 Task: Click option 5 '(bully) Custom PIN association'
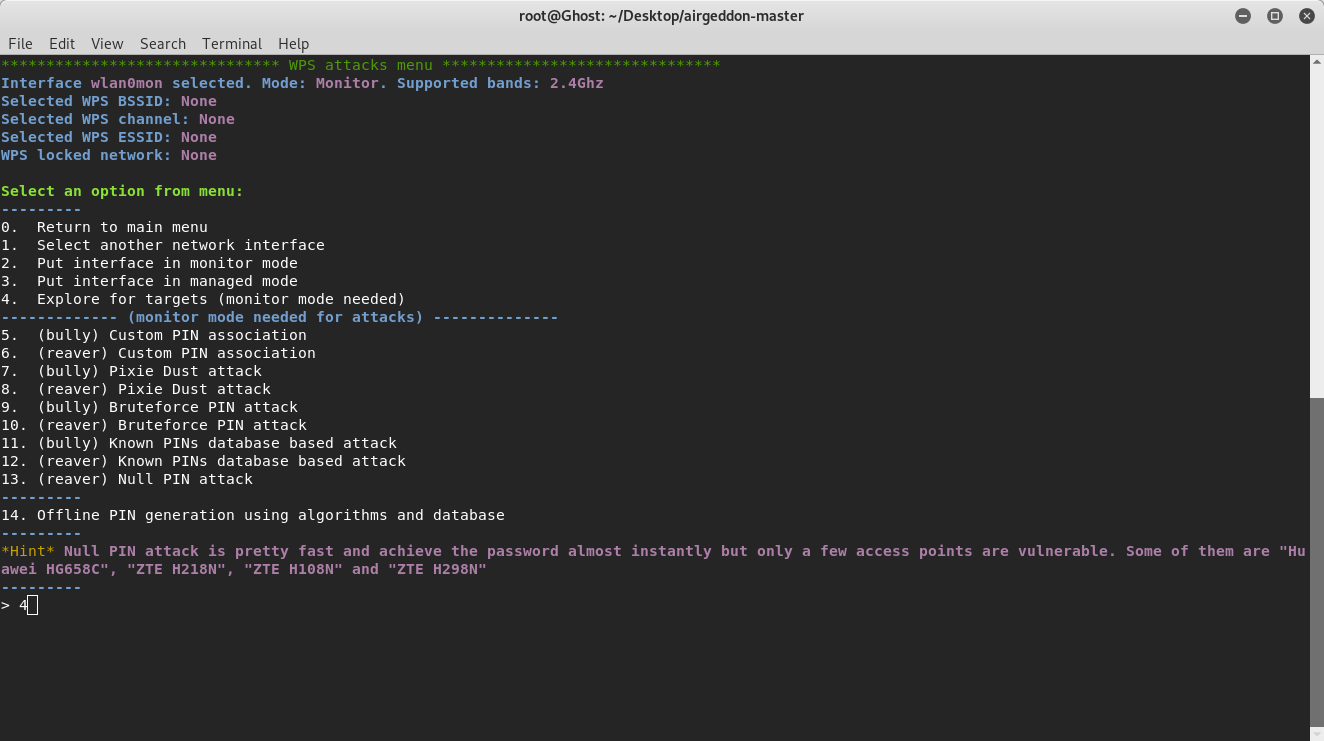coord(154,335)
